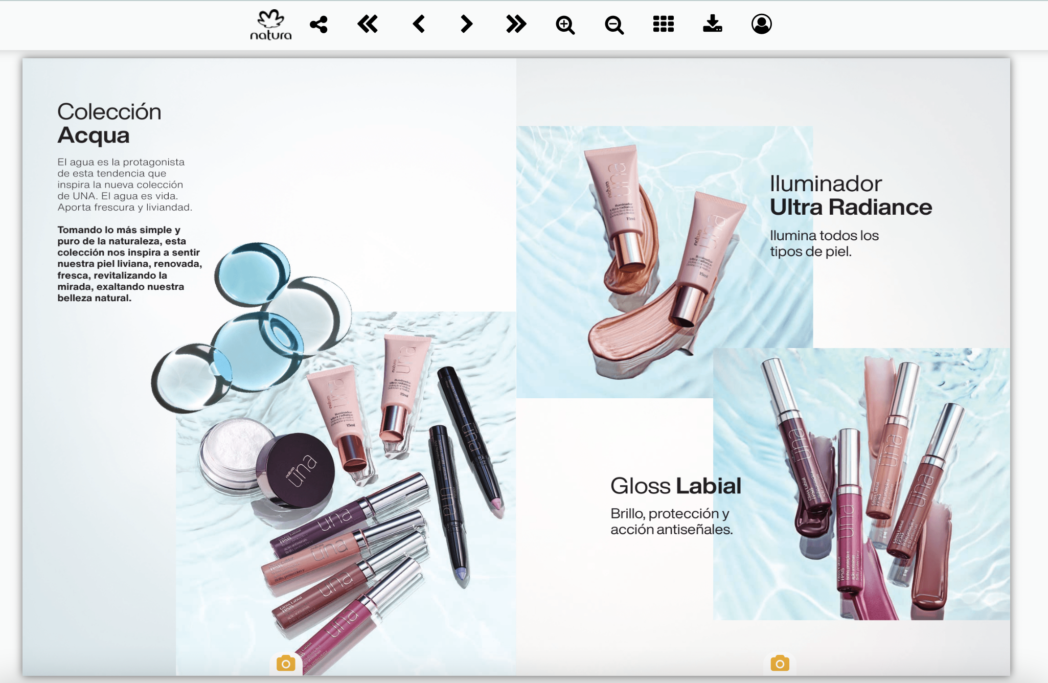Click the camera icon on left page

[x=286, y=663]
